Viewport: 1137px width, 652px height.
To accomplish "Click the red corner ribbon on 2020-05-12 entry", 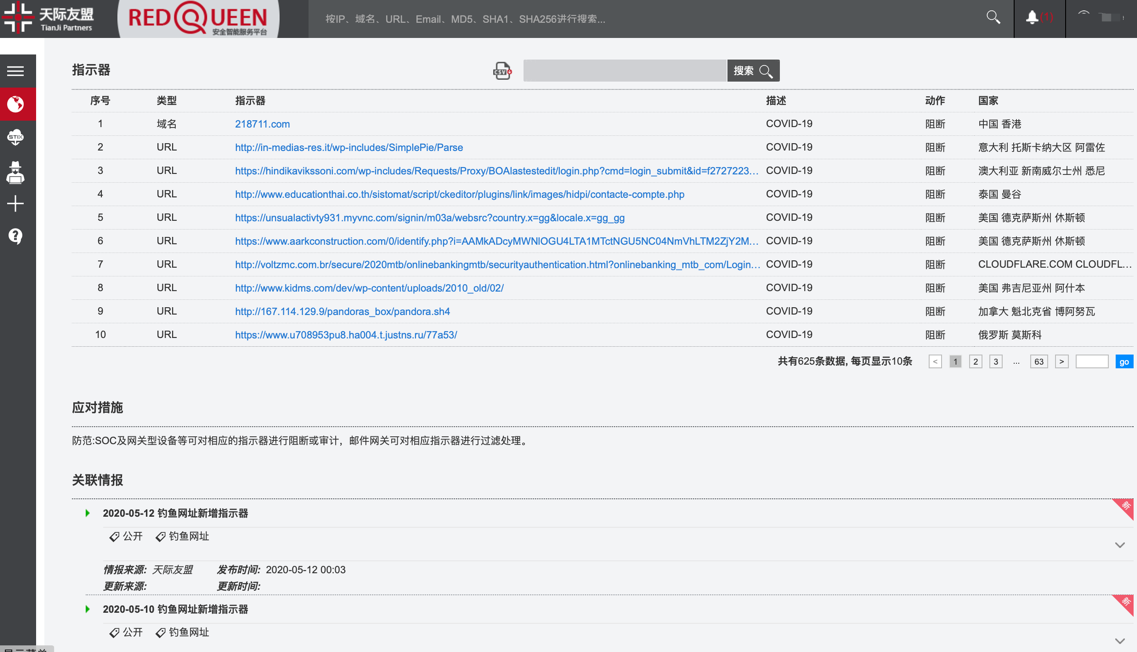I will coord(1124,508).
